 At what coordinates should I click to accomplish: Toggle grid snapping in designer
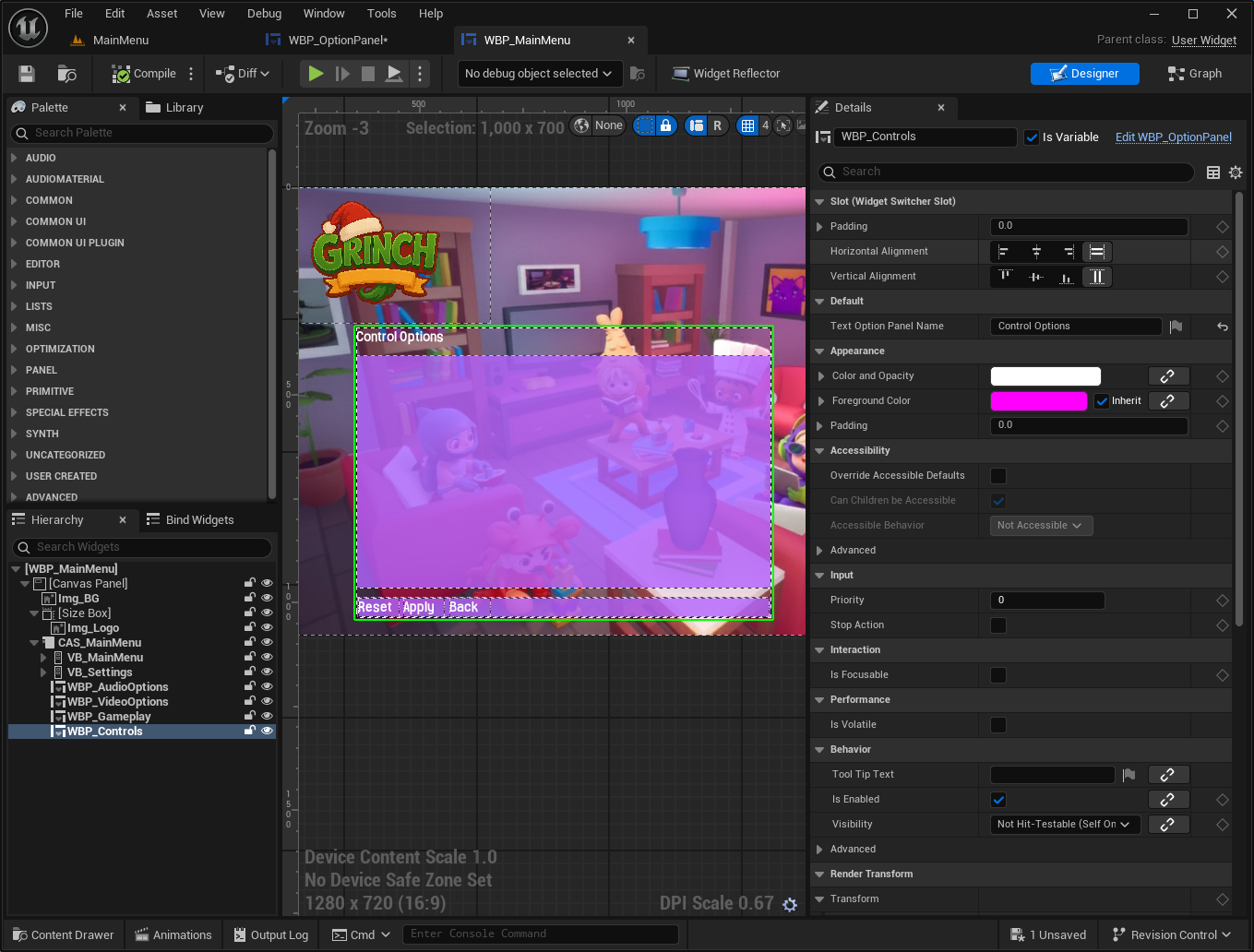[x=747, y=125]
